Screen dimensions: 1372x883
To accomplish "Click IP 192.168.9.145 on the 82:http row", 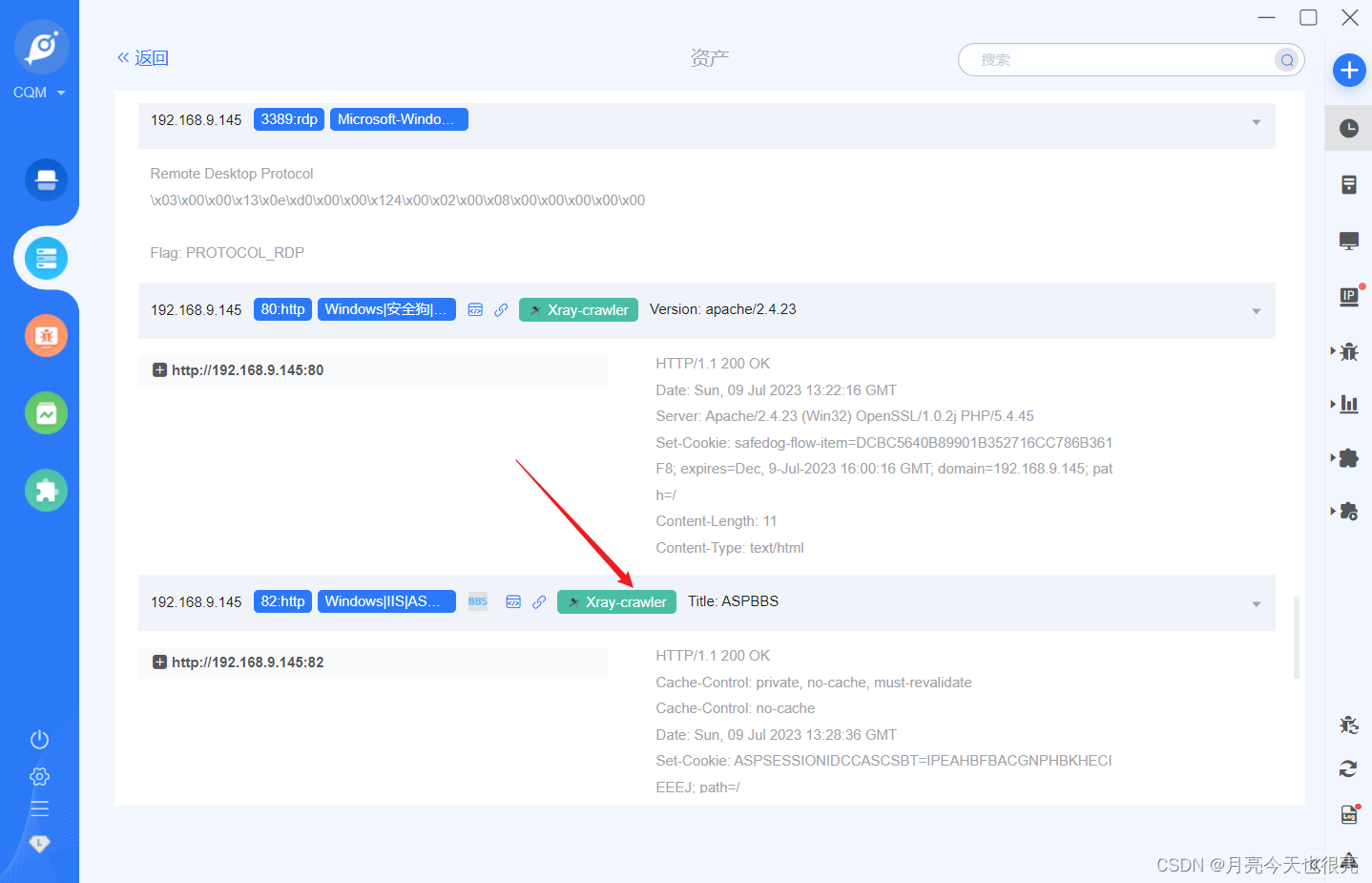I will point(197,602).
